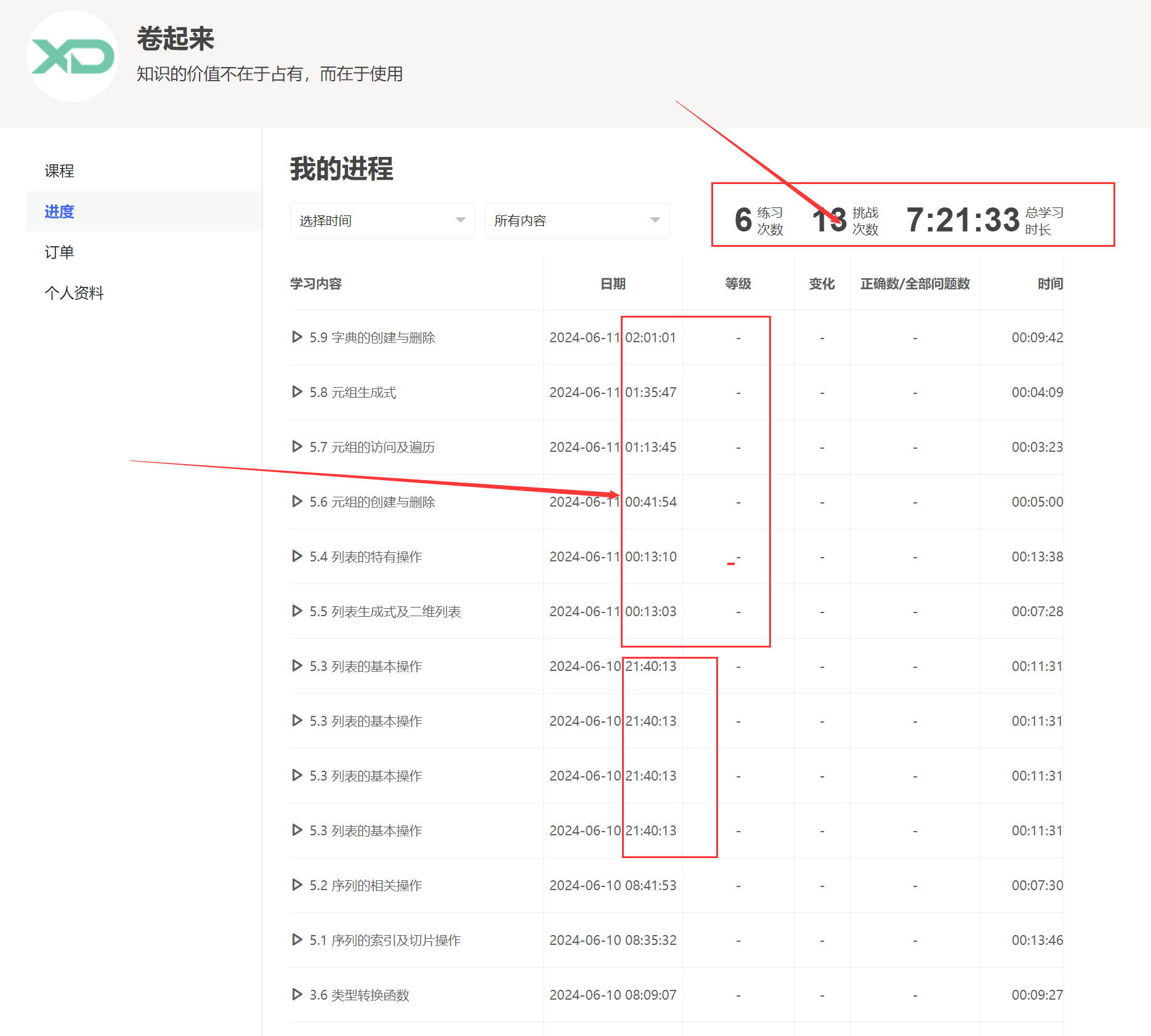Open the 选择时间 dropdown

(382, 220)
